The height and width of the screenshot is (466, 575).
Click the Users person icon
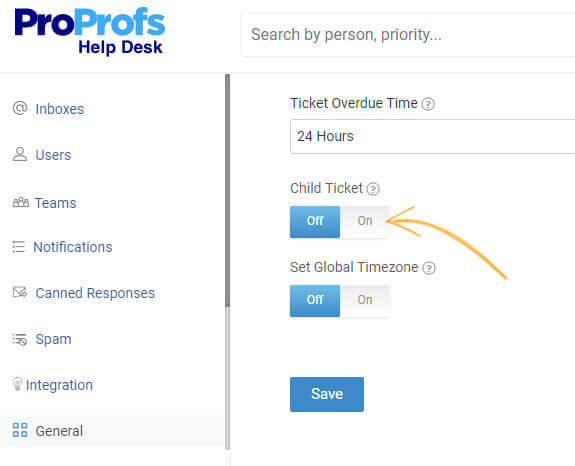click(20, 154)
